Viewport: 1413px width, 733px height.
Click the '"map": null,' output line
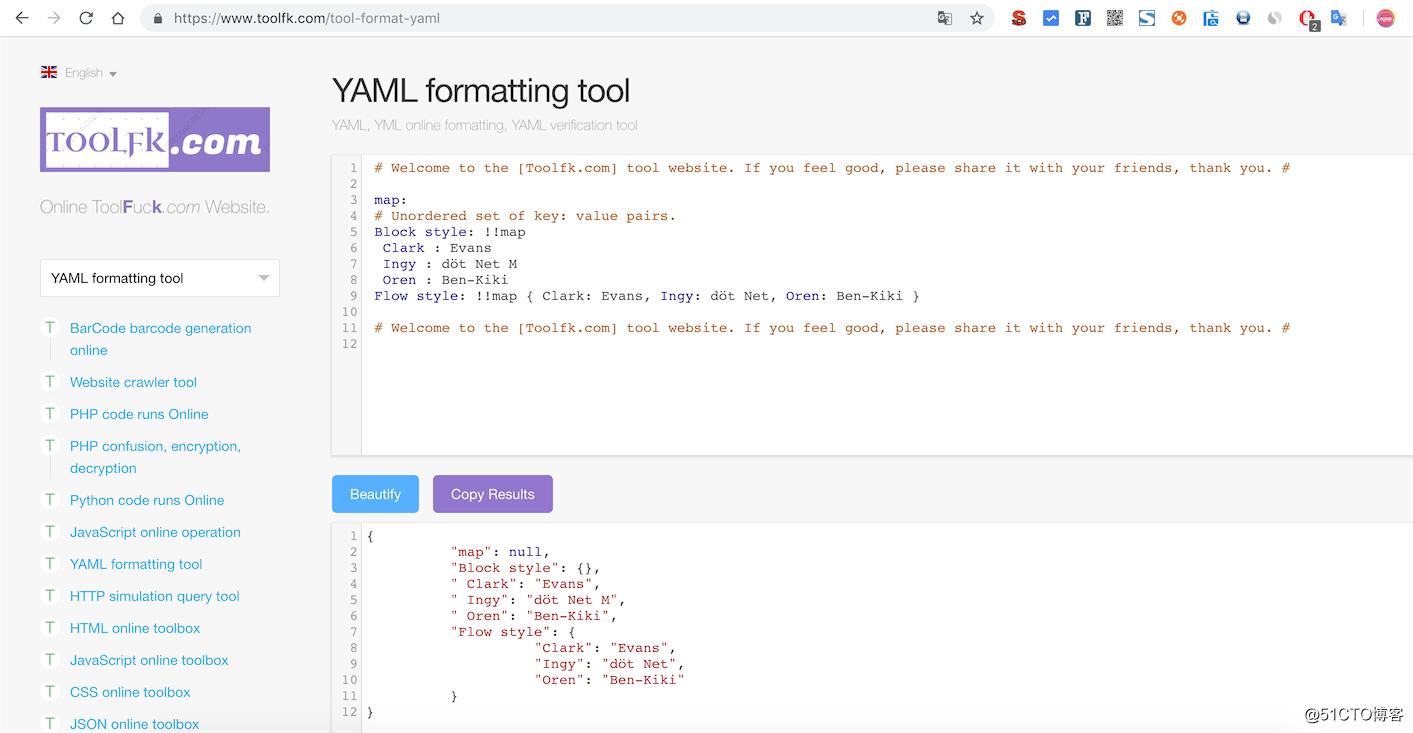pos(500,552)
